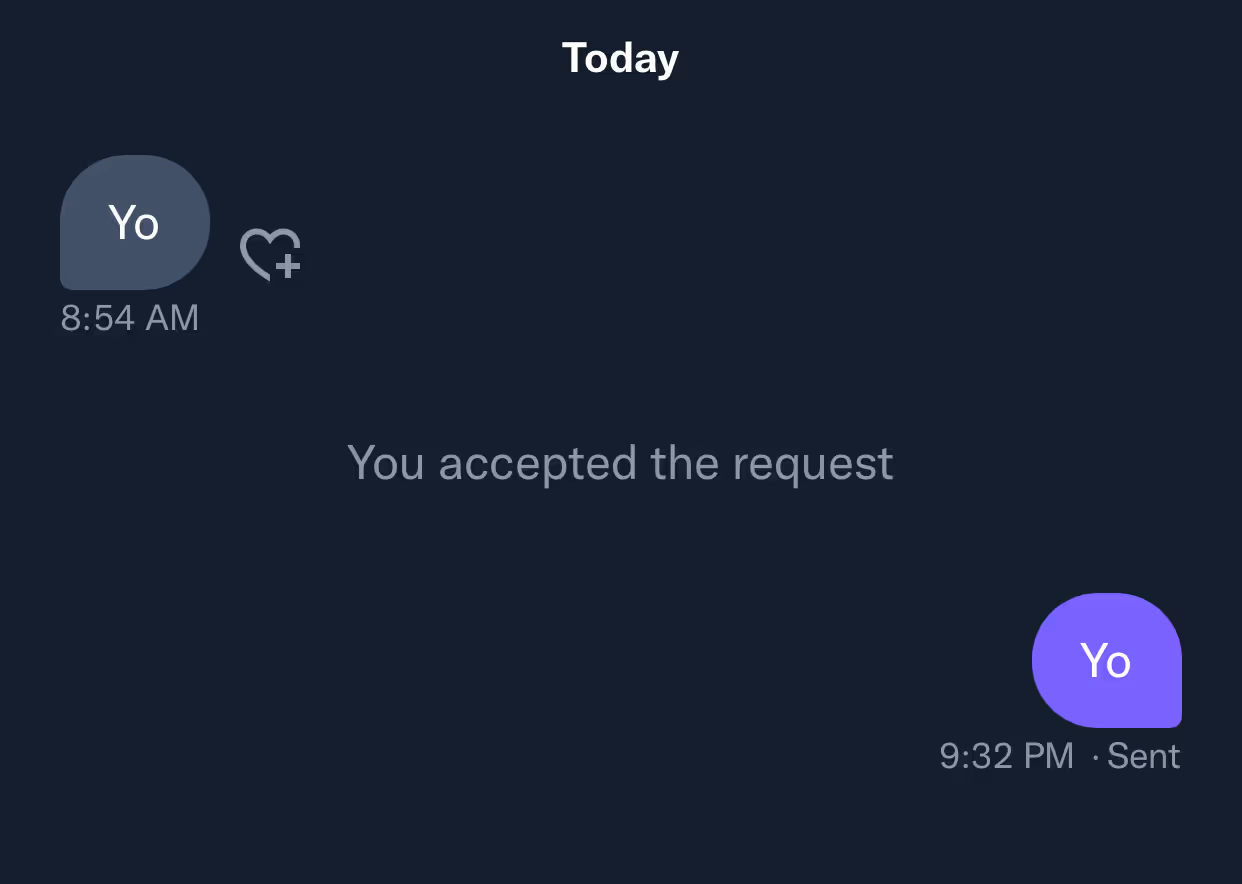Add a reaction to the received message

[x=270, y=254]
